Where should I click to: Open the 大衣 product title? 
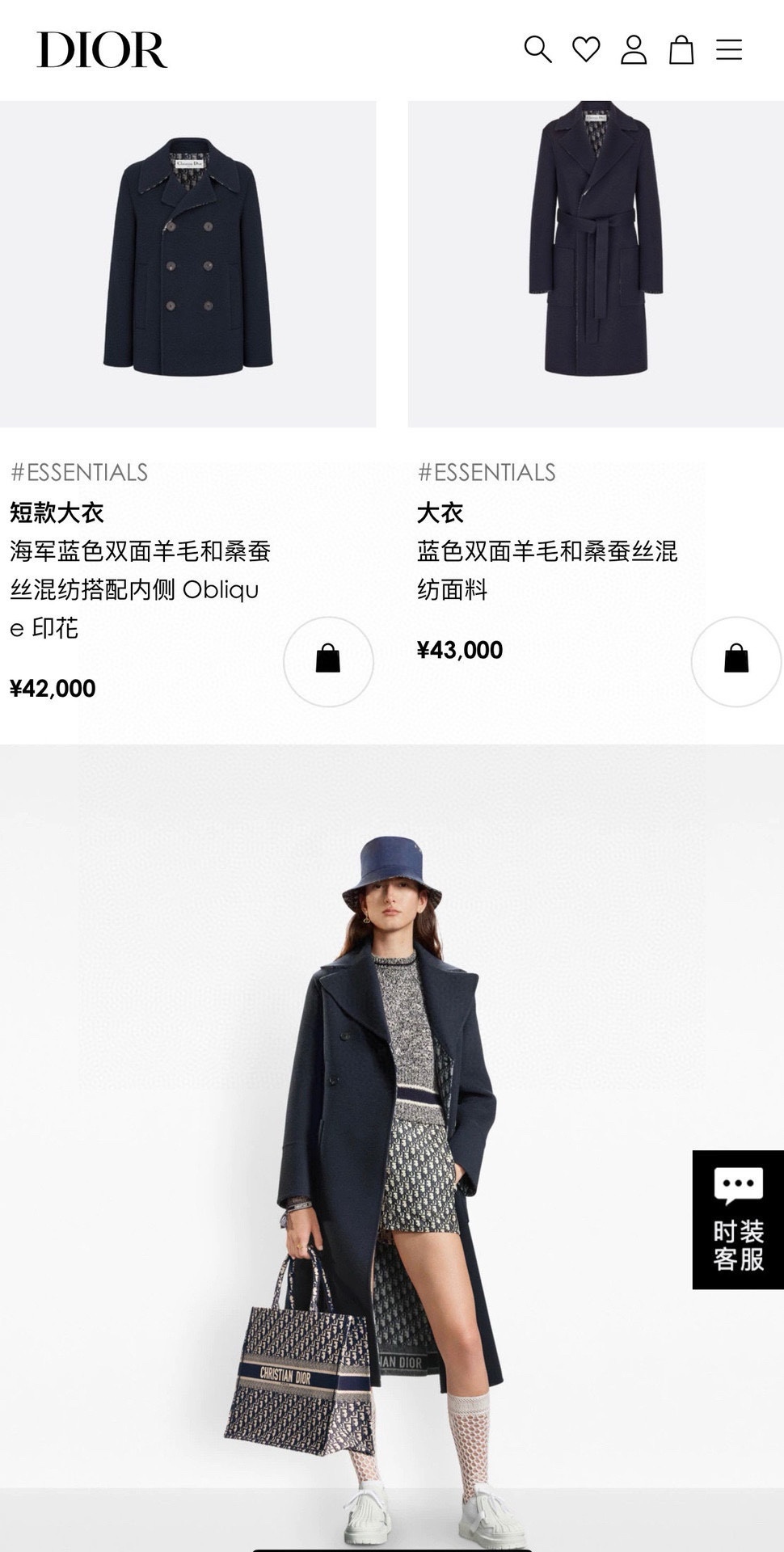tap(440, 512)
